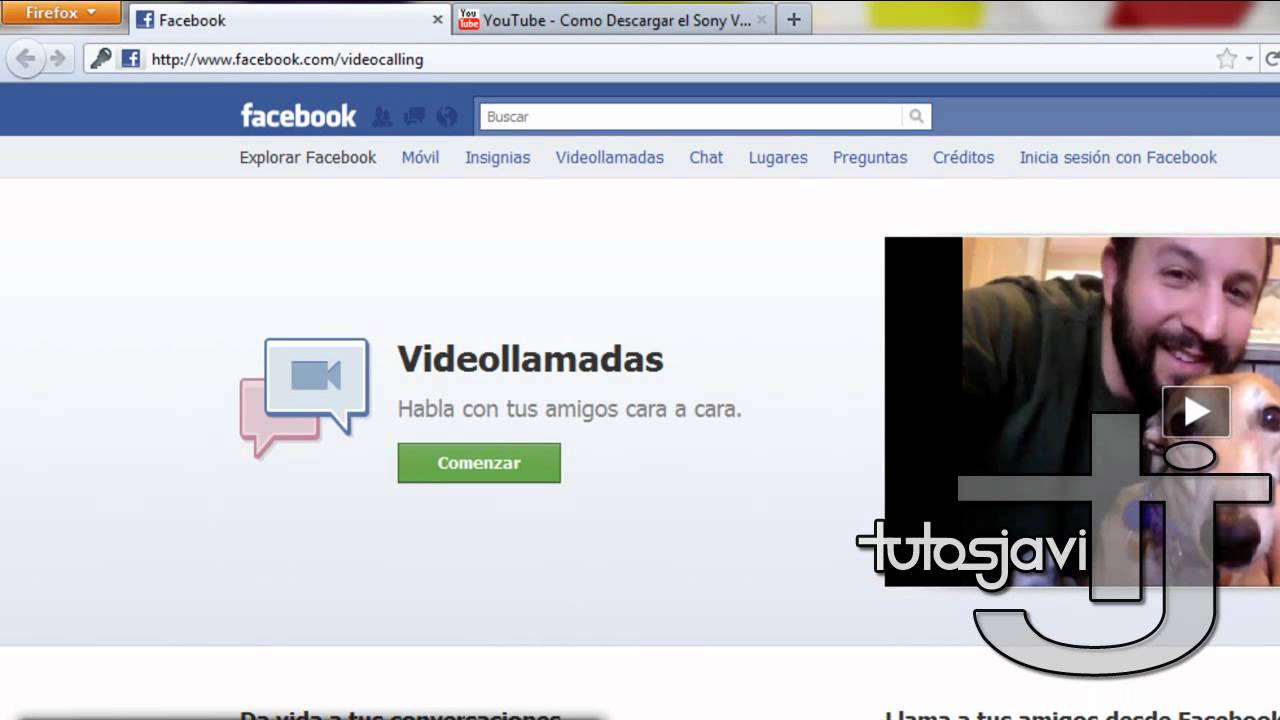Open the Firefox menu button

60,13
